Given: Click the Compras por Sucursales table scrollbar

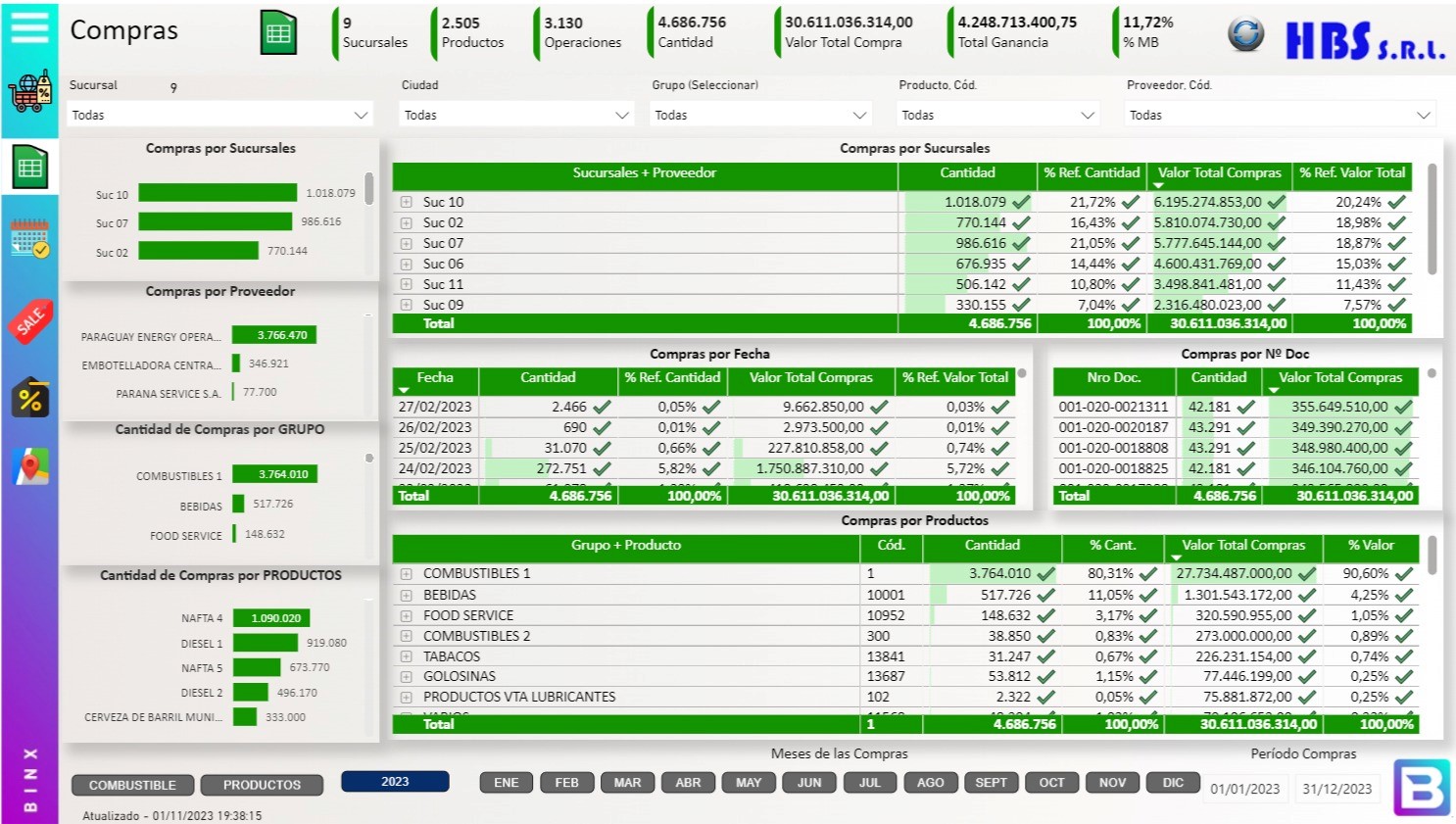Looking at the screenshot, I should pyautogui.click(x=1432, y=218).
